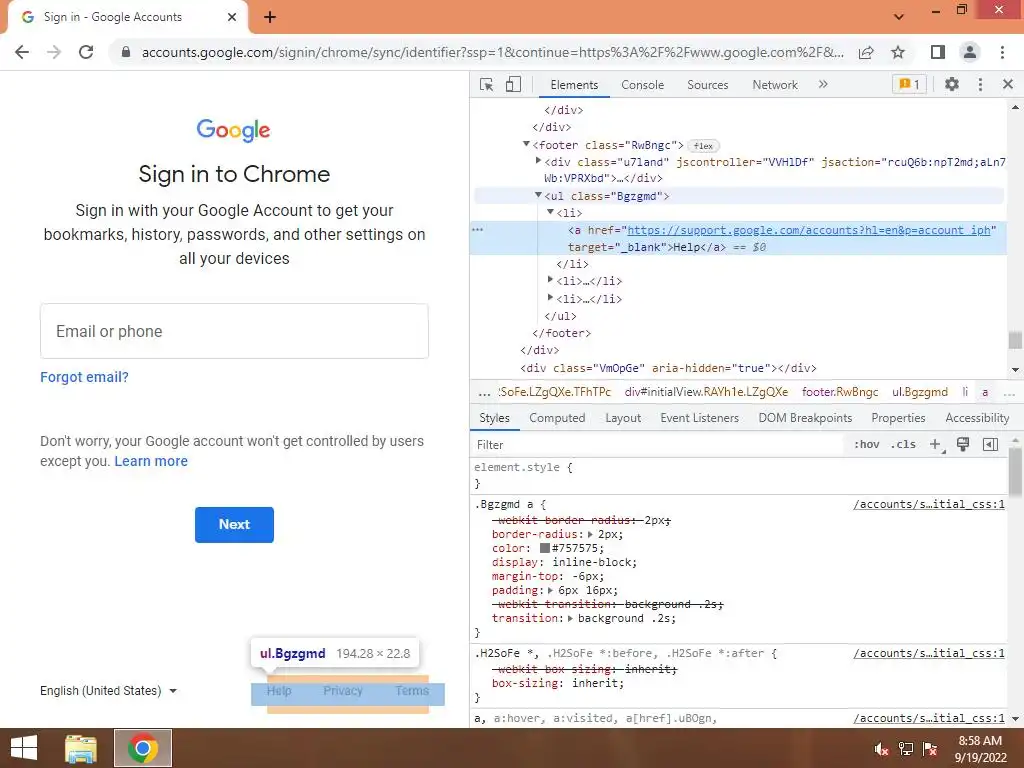Open the Windows Start menu
1024x768 pixels.
pyautogui.click(x=24, y=748)
